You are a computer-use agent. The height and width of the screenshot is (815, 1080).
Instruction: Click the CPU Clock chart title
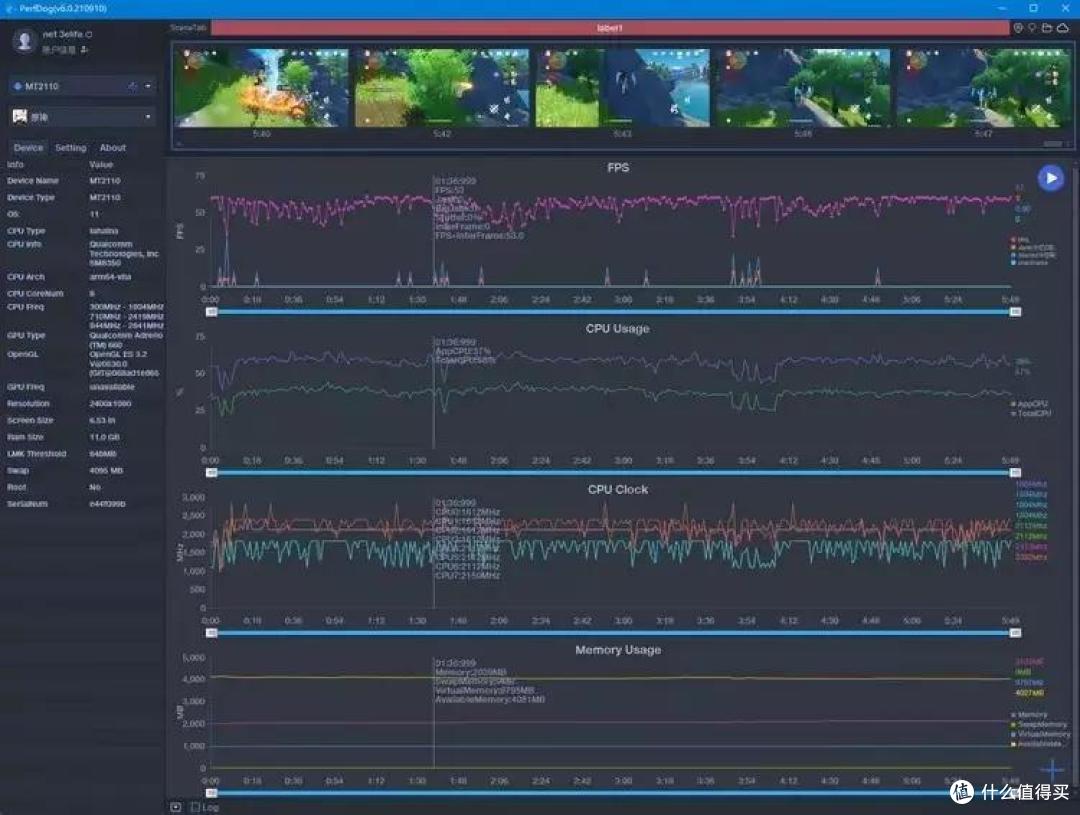tap(618, 489)
